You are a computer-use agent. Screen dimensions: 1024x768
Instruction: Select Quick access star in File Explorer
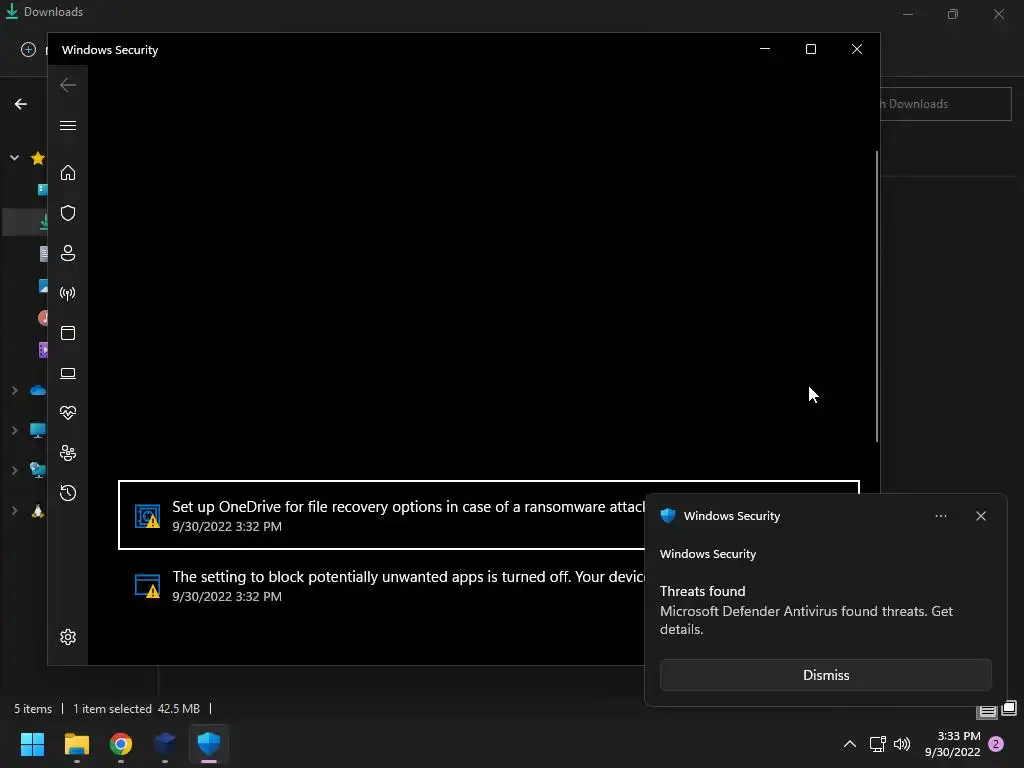tap(38, 157)
